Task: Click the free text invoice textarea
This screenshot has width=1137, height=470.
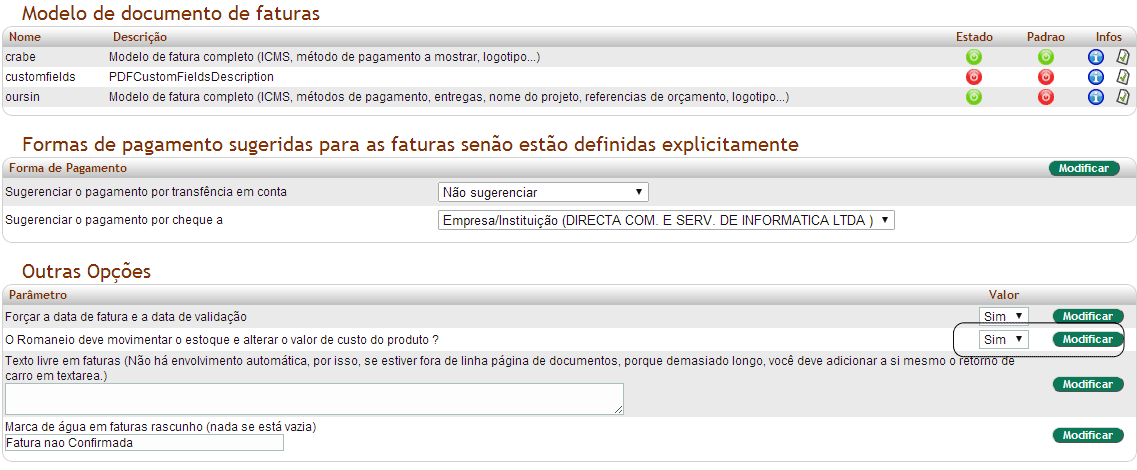Action: click(314, 398)
